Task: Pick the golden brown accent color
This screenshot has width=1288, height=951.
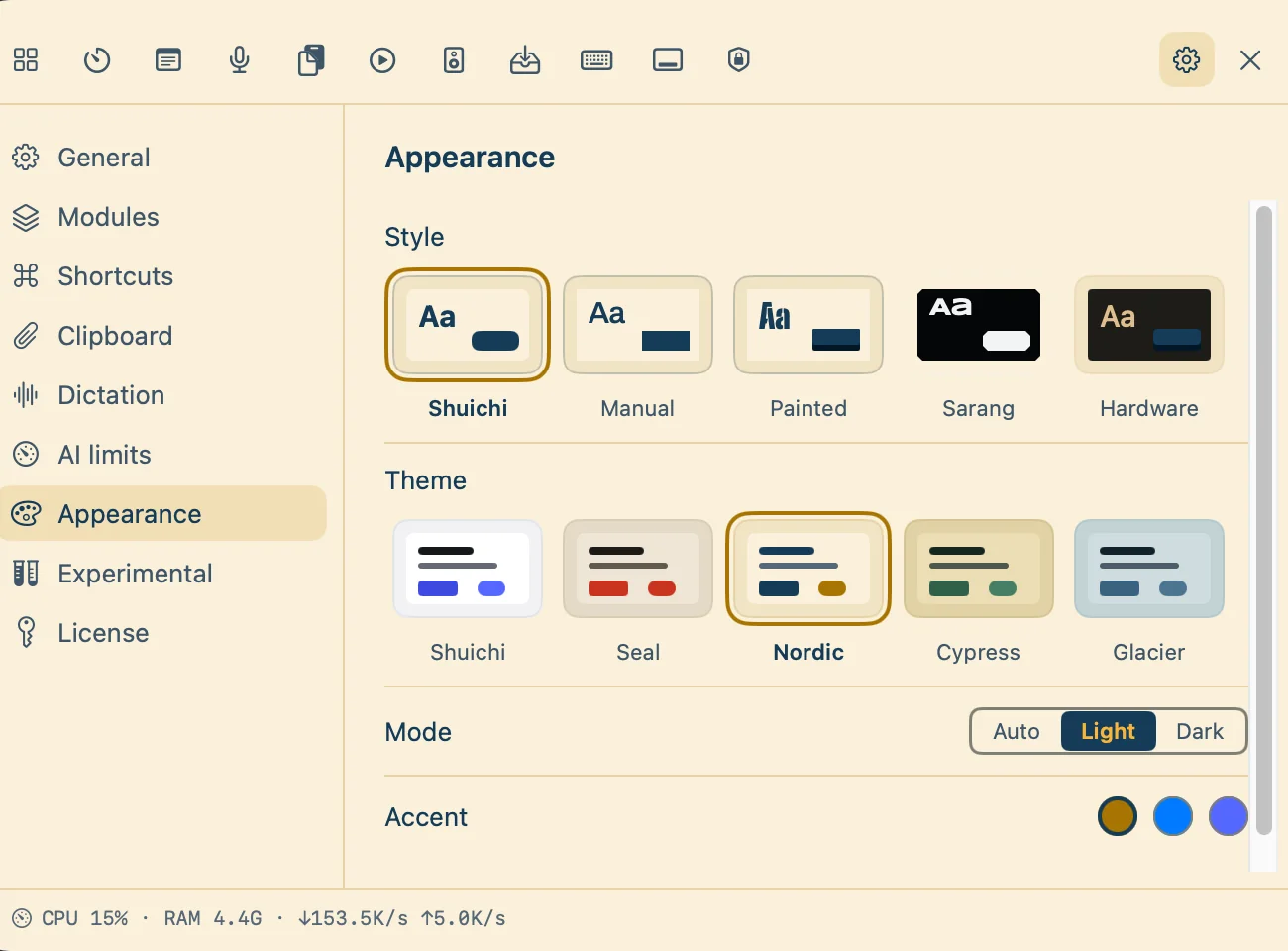Action: coord(1118,816)
